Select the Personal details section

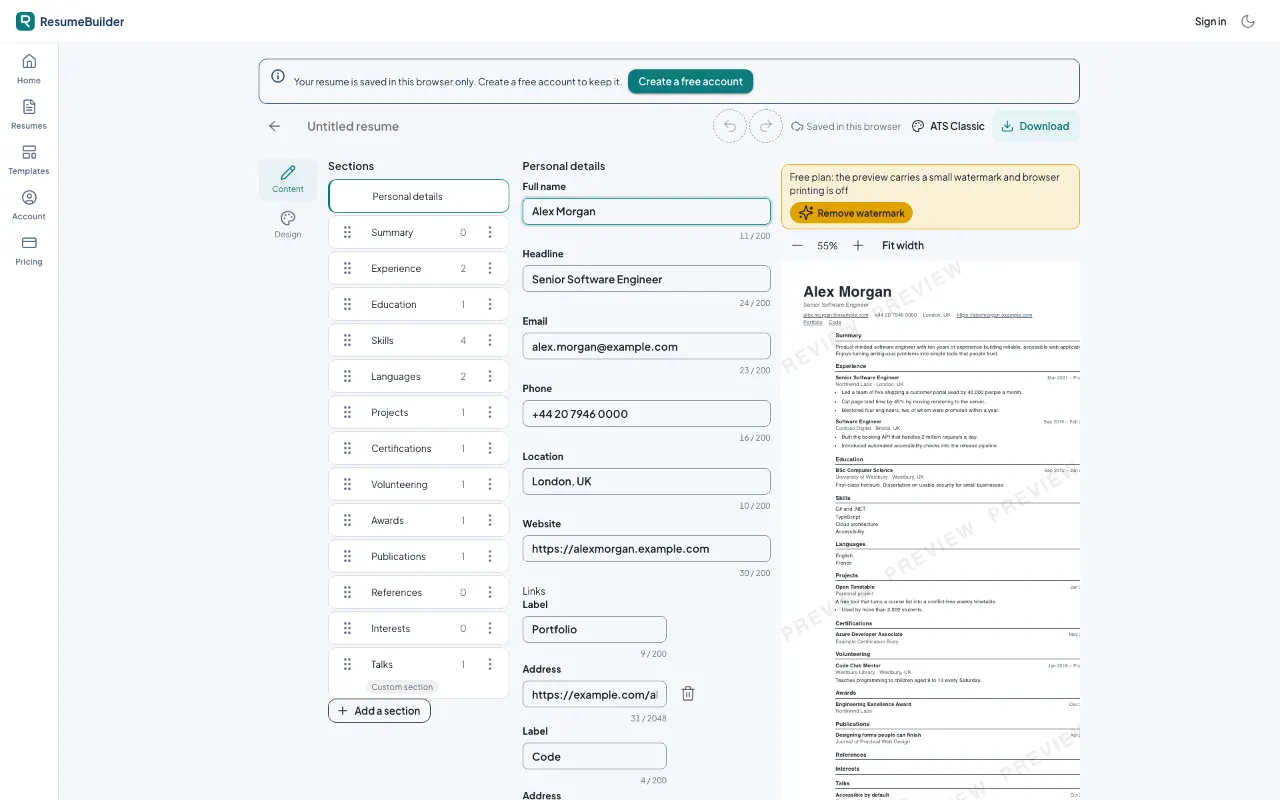click(418, 196)
